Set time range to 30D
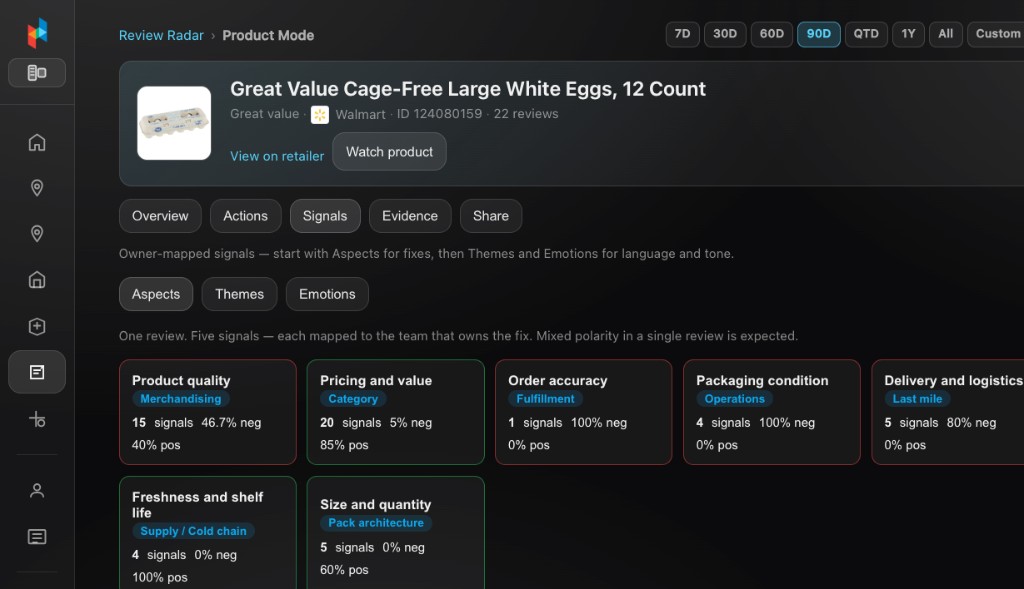The image size is (1024, 589). 725,34
